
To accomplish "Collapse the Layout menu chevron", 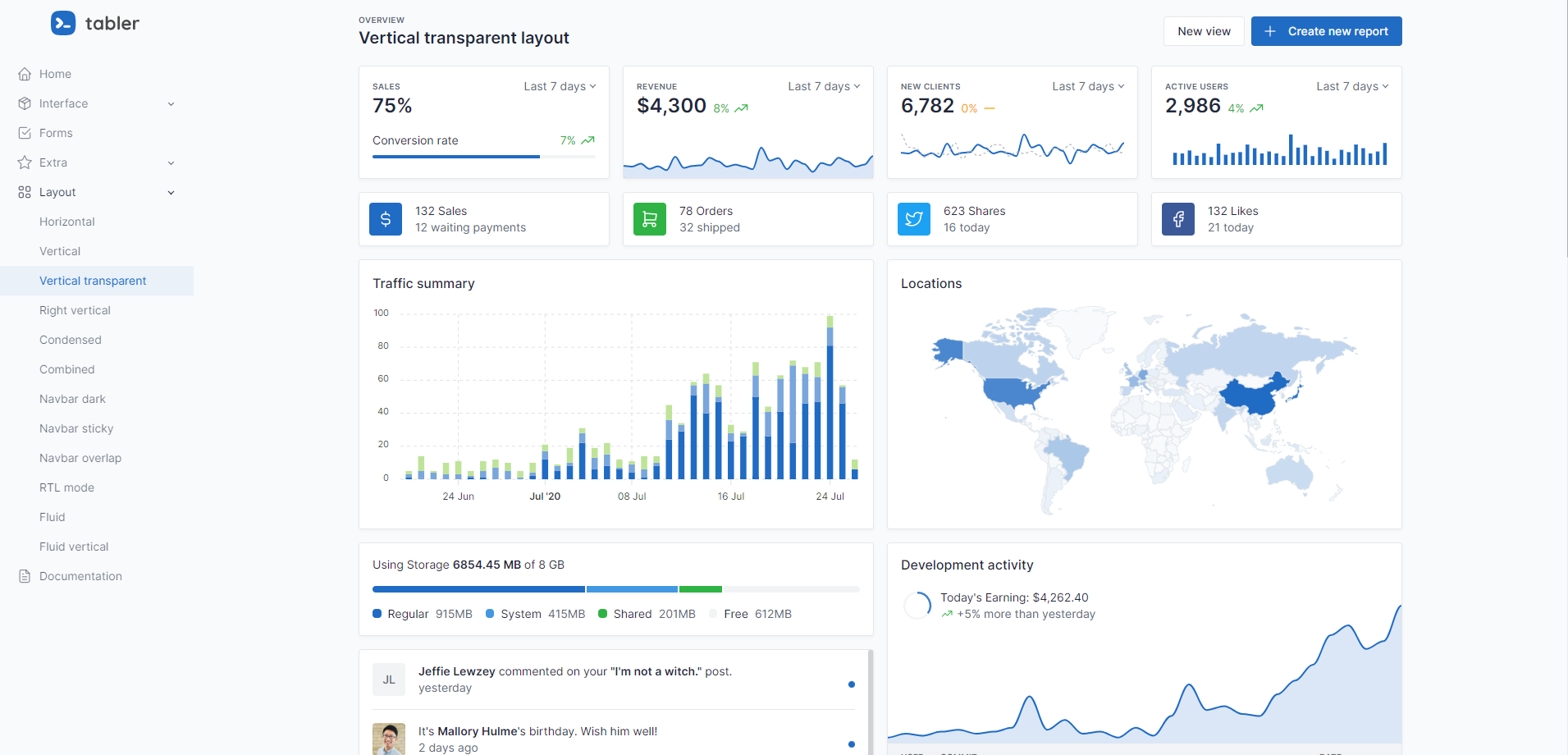I will coord(171,192).
